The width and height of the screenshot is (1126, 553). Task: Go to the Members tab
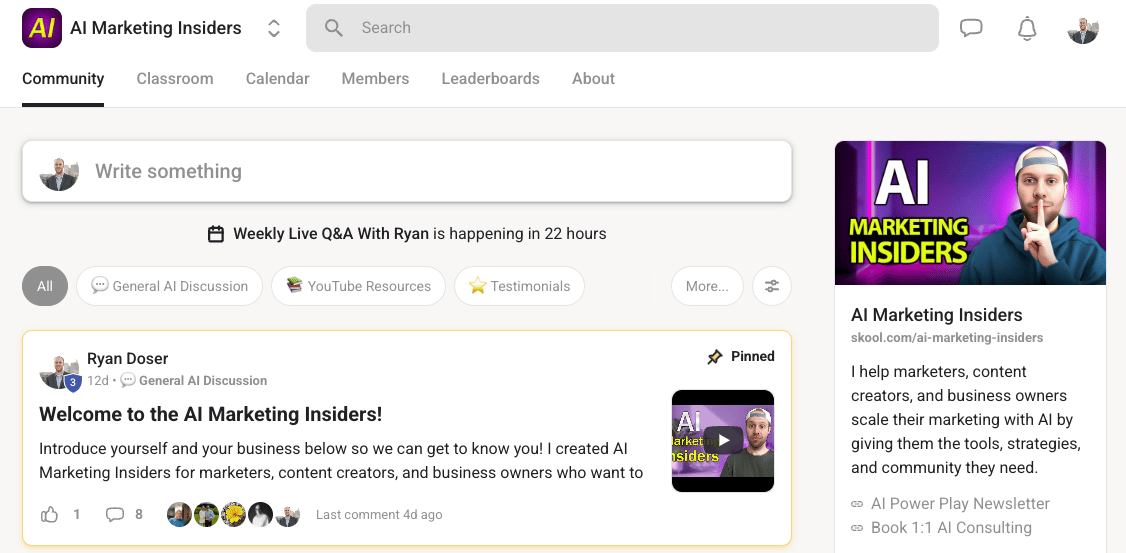coord(375,79)
